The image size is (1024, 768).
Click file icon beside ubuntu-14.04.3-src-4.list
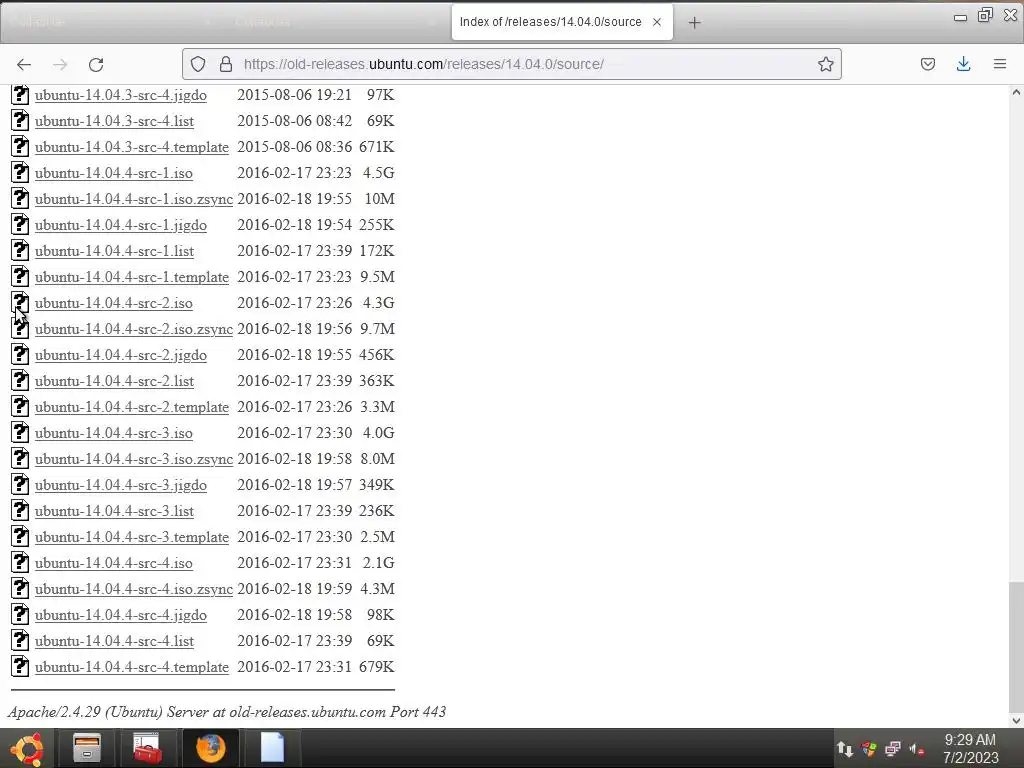[x=20, y=120]
